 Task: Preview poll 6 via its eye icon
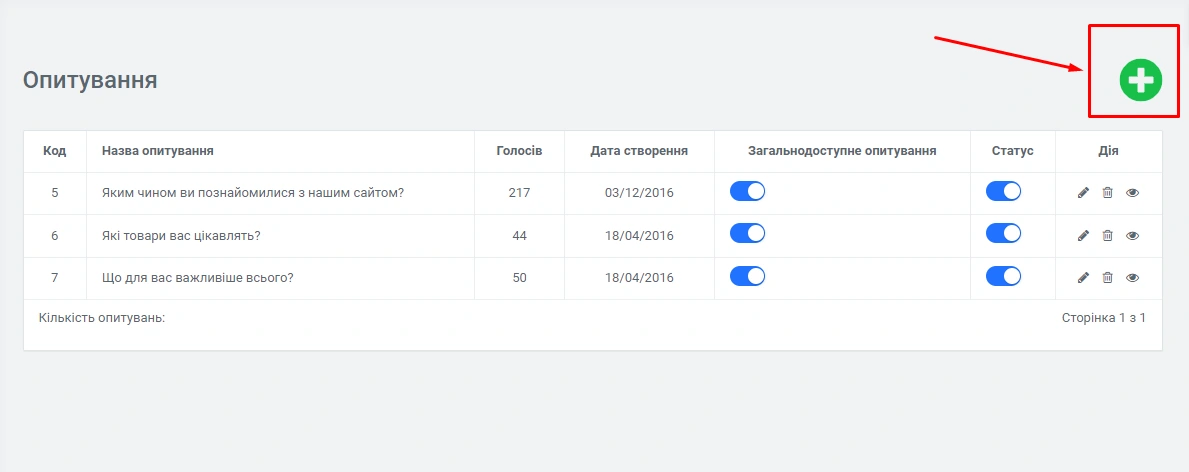1132,236
